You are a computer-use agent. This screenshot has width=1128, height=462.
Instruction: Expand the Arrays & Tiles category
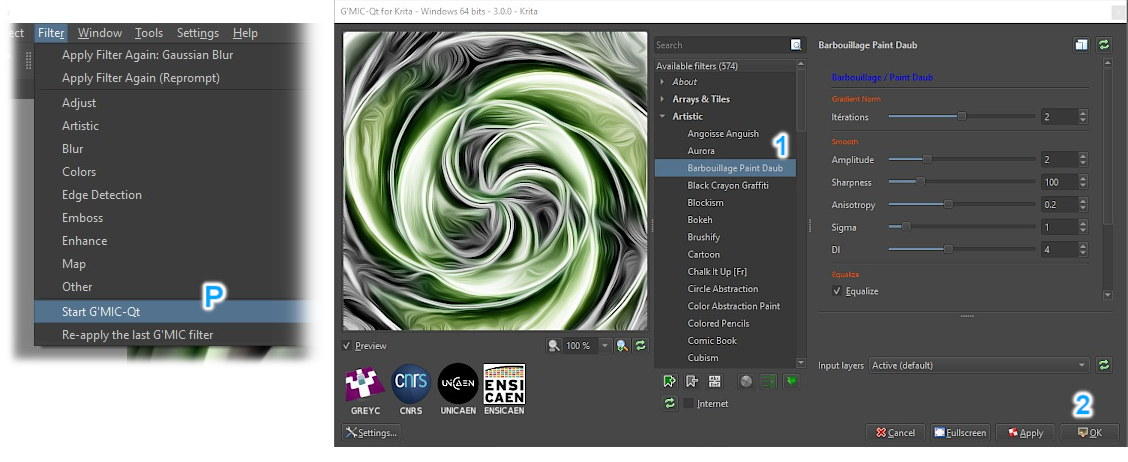tap(662, 99)
